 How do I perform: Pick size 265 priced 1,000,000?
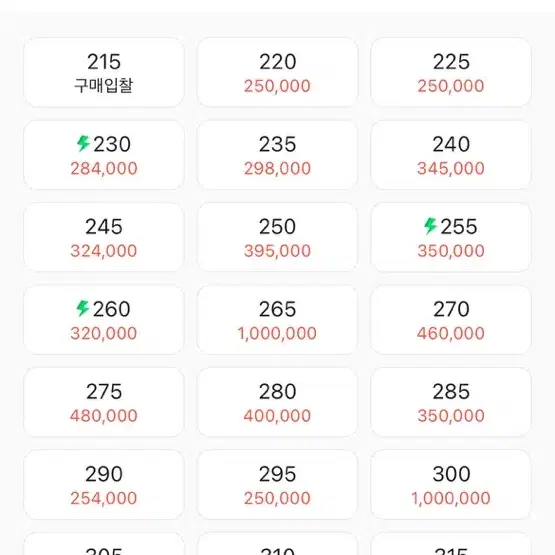coord(277,320)
